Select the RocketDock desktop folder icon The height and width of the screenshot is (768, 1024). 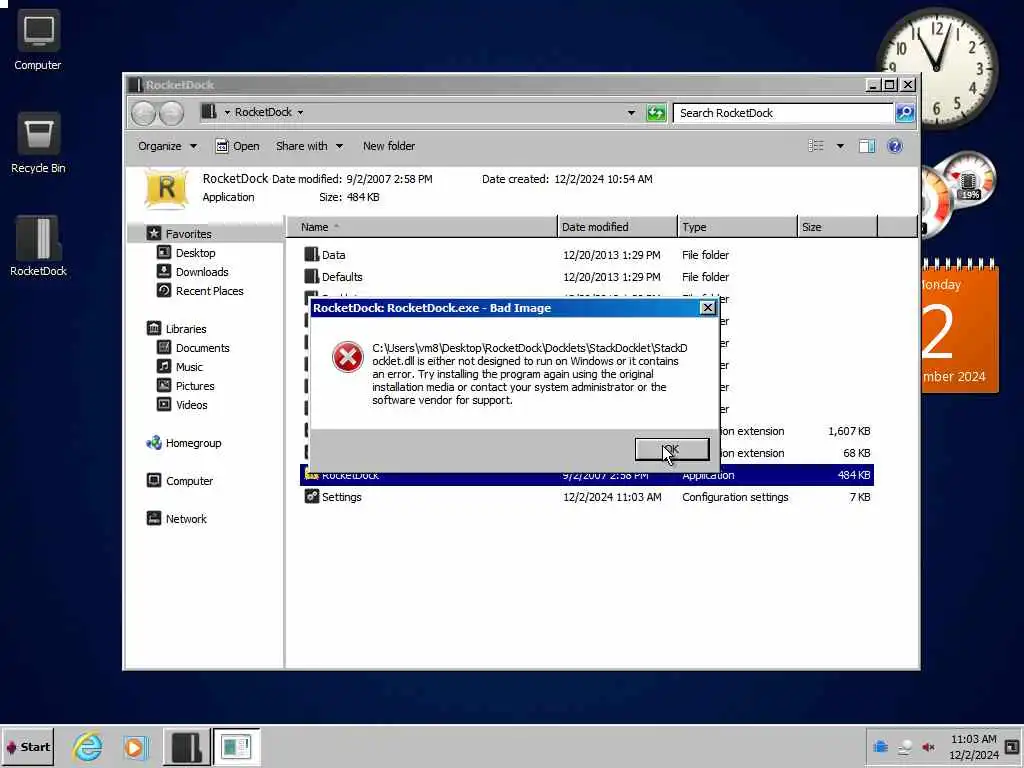point(38,246)
